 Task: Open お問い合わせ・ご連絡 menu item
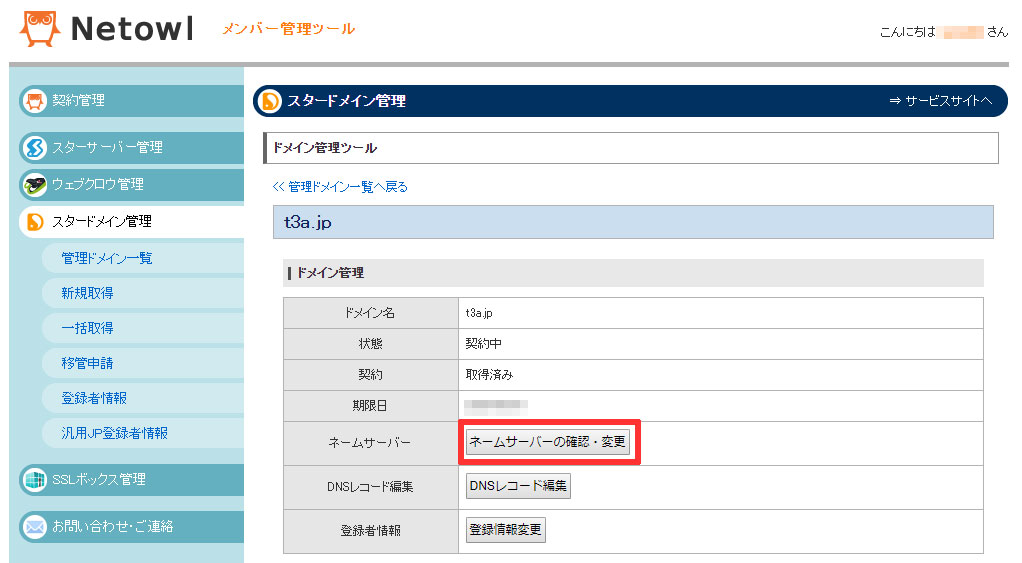(x=131, y=527)
